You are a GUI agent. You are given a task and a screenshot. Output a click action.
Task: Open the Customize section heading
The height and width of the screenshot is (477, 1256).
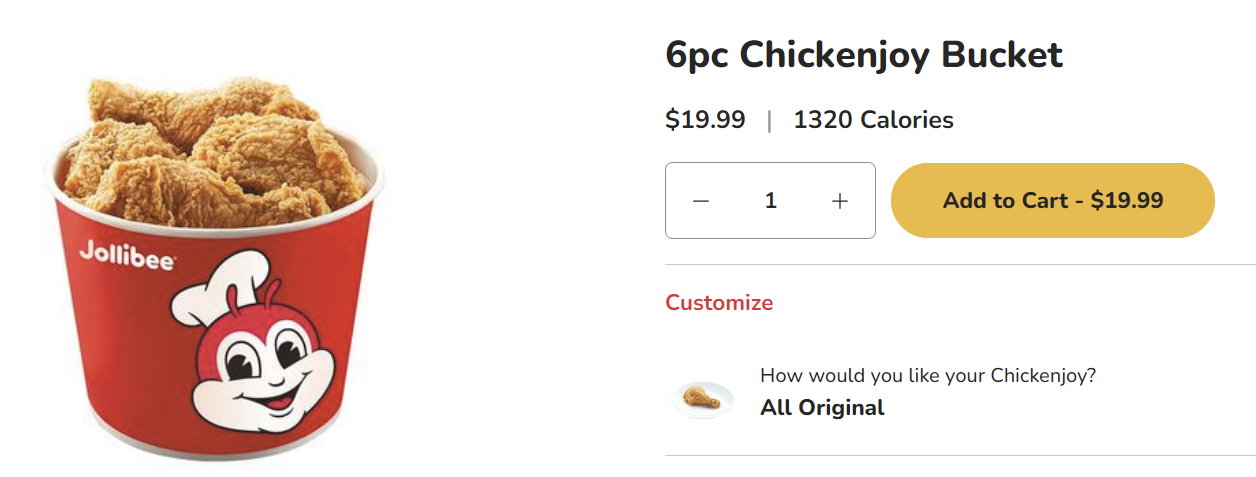click(x=719, y=303)
